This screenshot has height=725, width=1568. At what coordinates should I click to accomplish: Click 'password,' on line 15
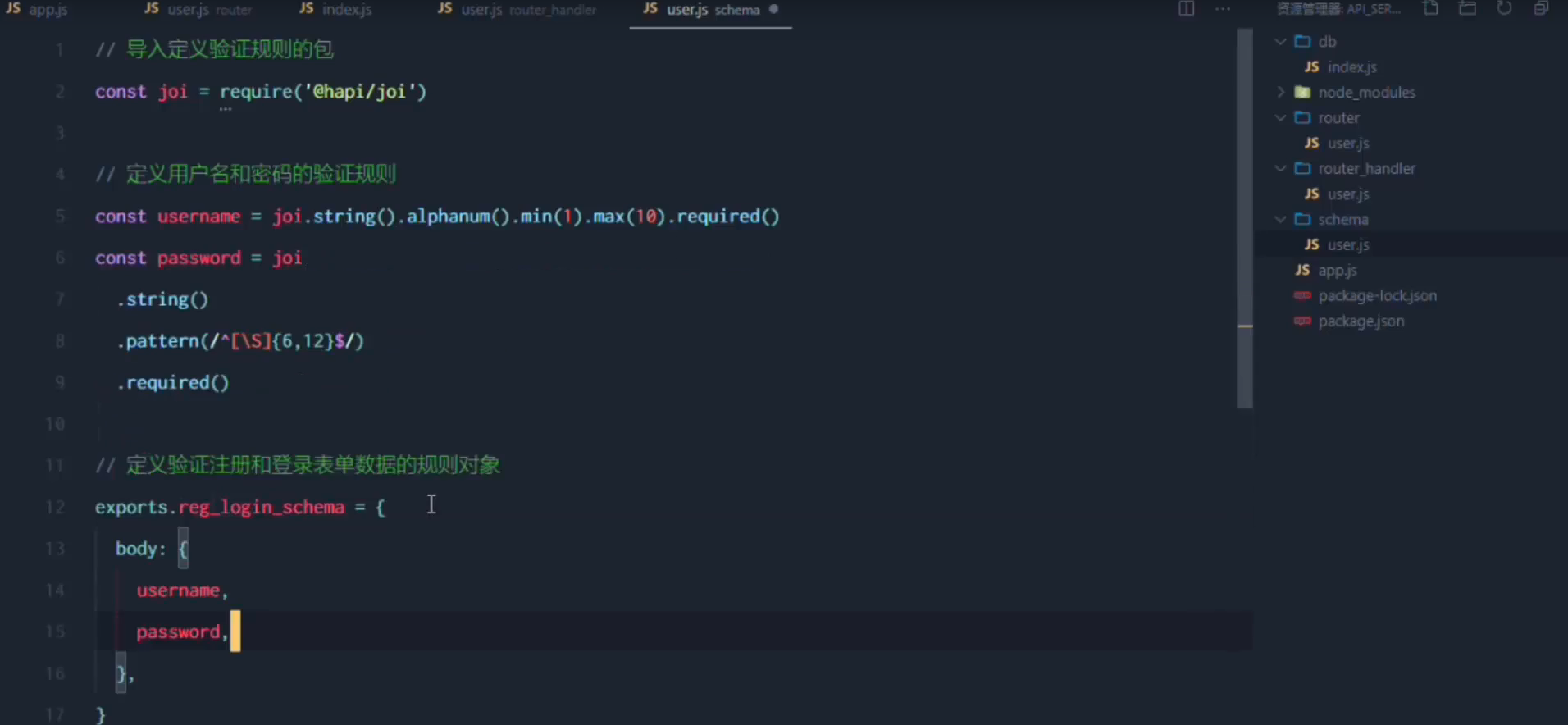tap(182, 632)
